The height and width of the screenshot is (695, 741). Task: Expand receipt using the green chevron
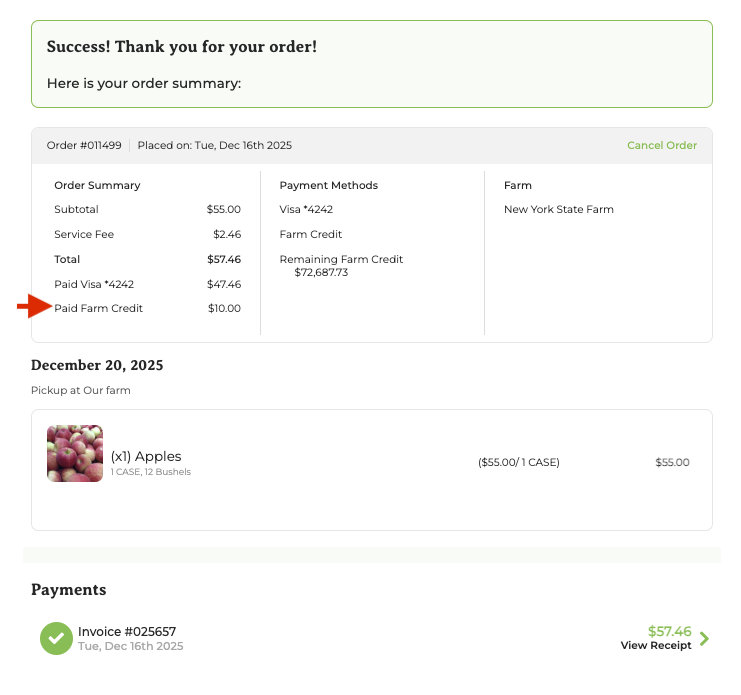[x=704, y=638]
